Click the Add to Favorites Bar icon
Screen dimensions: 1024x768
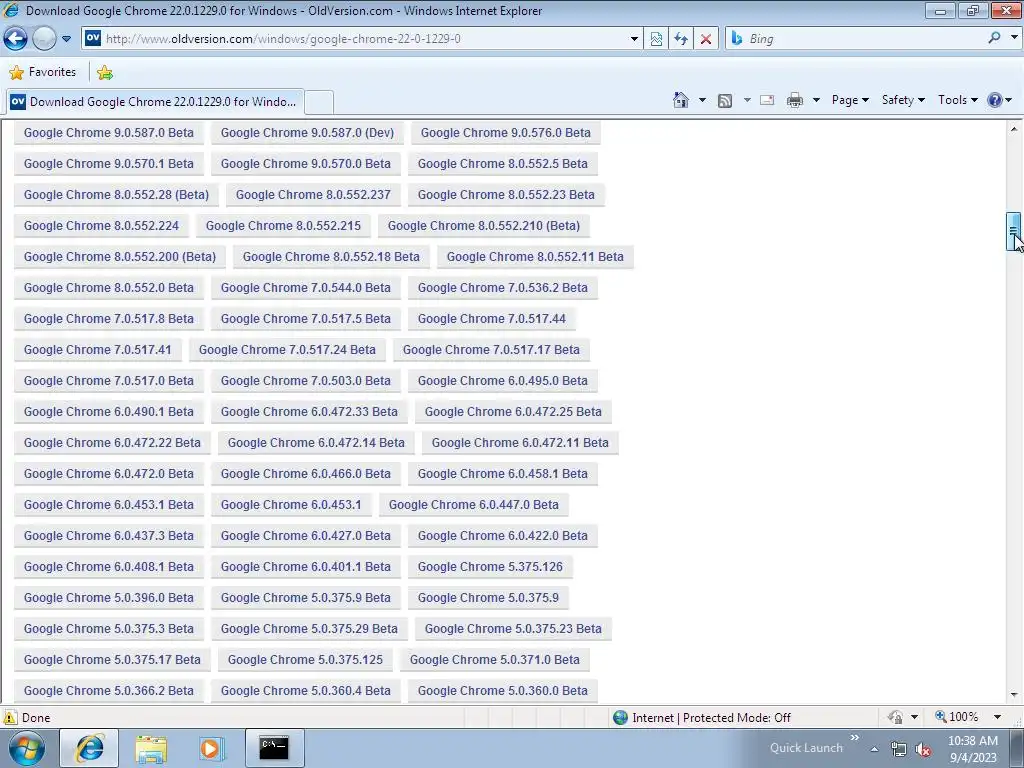[104, 72]
